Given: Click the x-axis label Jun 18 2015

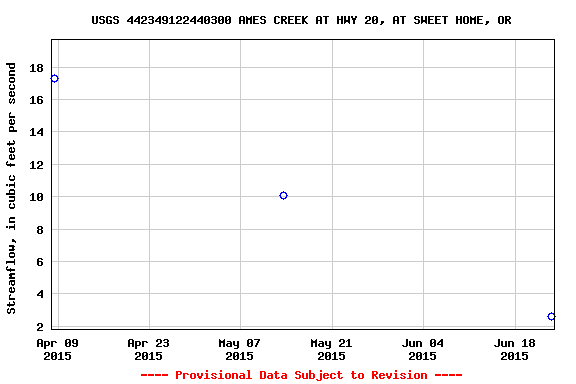Looking at the screenshot, I should click(514, 349).
